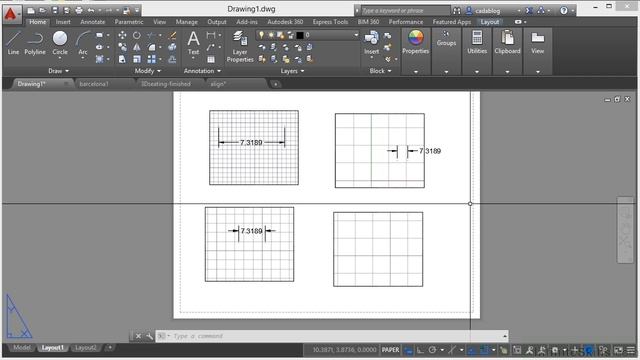The image size is (640, 360).
Task: Click the Stretch tool icon
Action: coord(122,59)
